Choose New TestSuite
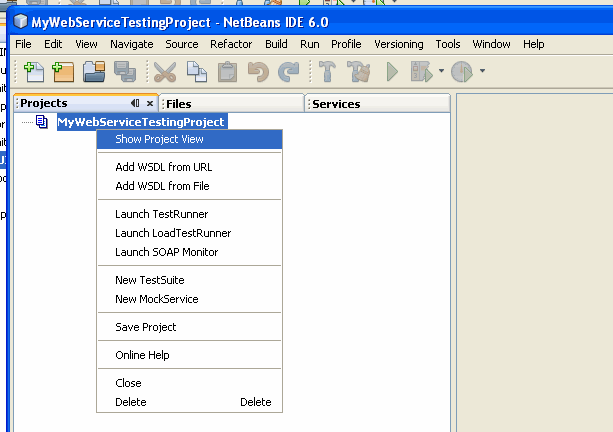 point(189,280)
